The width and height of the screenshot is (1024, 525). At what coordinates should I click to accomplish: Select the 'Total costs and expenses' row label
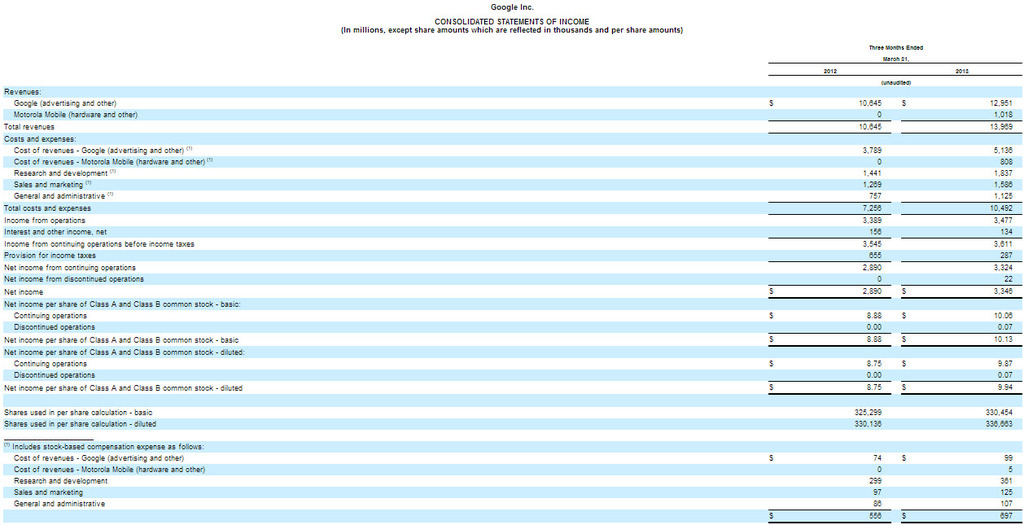click(48, 208)
